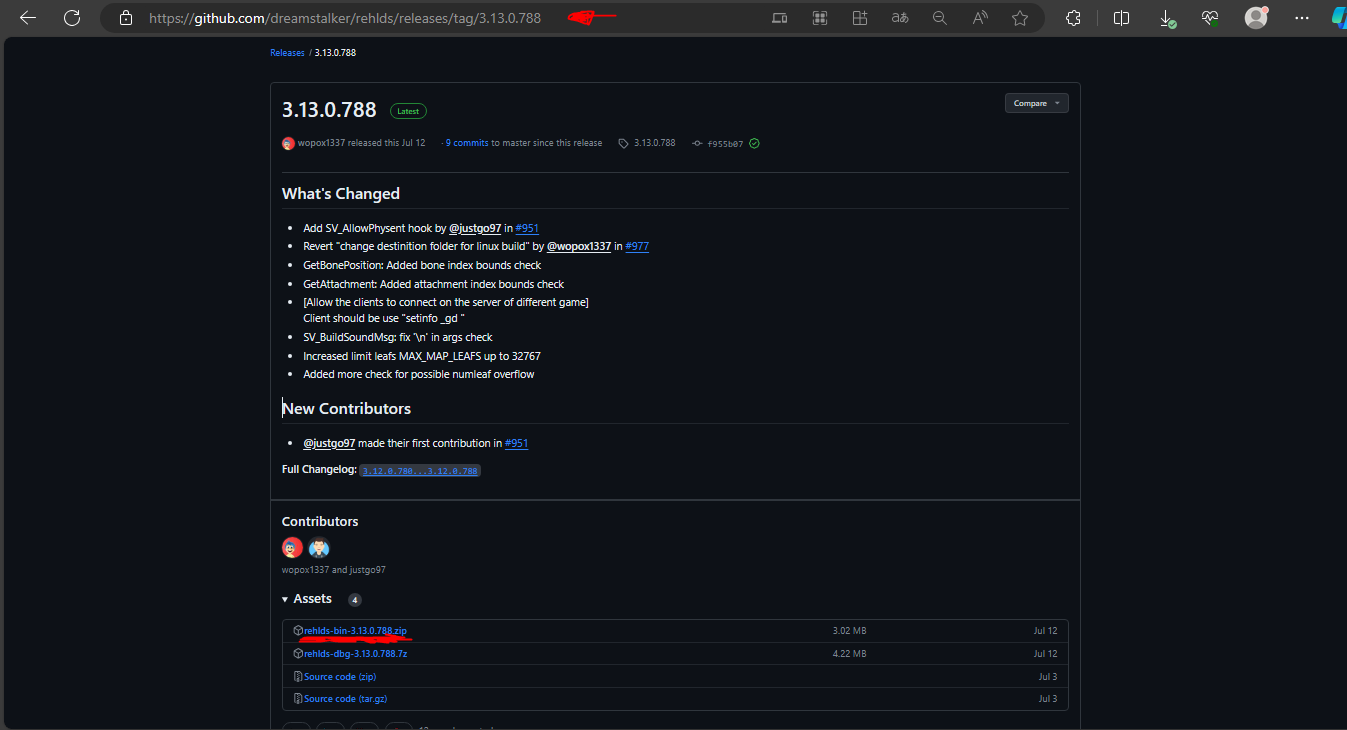The image size is (1347, 730).
Task: Click the package icon beside rehlds-dbg 7z
Action: pyautogui.click(x=298, y=654)
